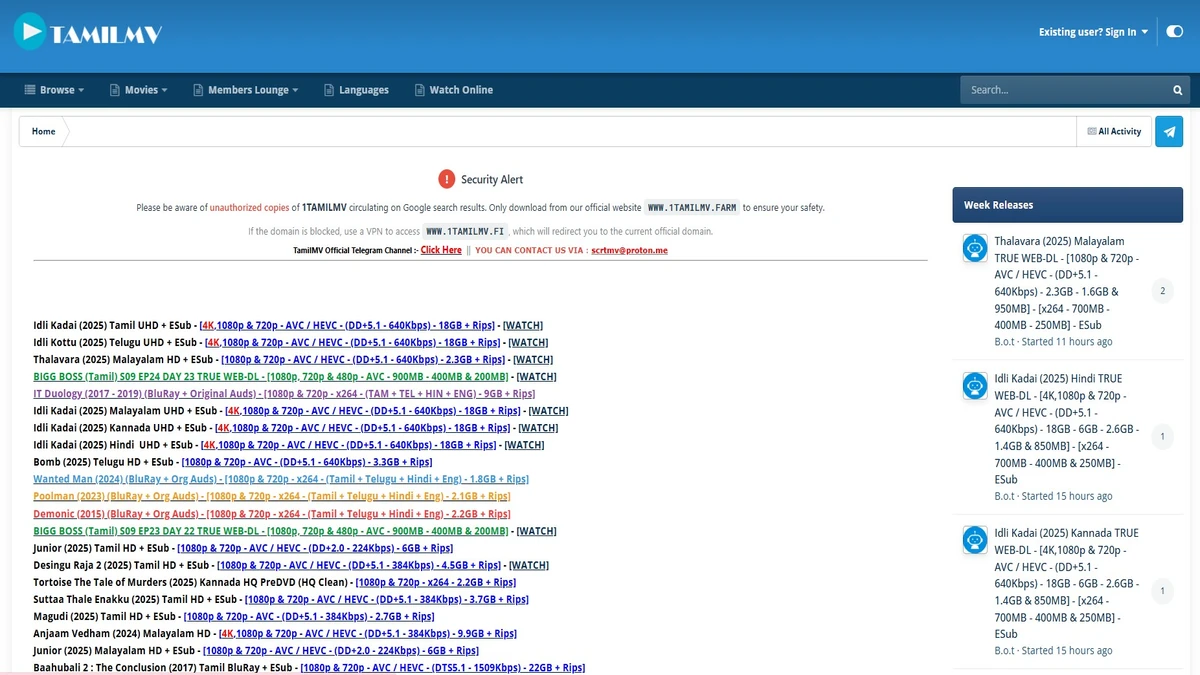Open Telegram via the paper plane icon
This screenshot has width=1200, height=675.
(x=1168, y=131)
